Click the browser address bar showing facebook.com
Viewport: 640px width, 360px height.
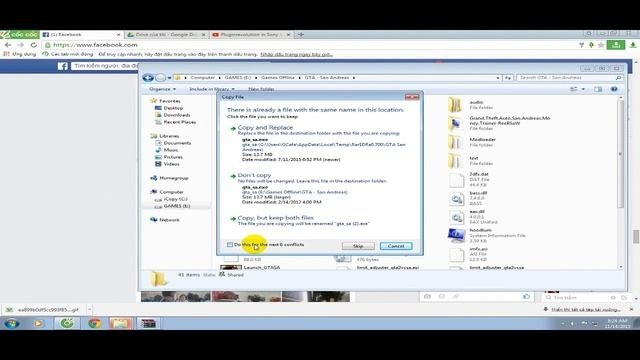pos(308,45)
